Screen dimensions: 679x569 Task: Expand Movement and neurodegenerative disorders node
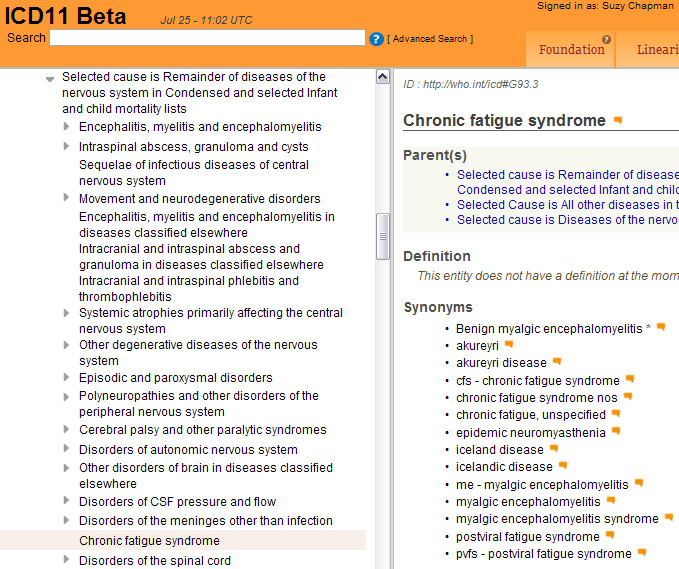[x=67, y=199]
